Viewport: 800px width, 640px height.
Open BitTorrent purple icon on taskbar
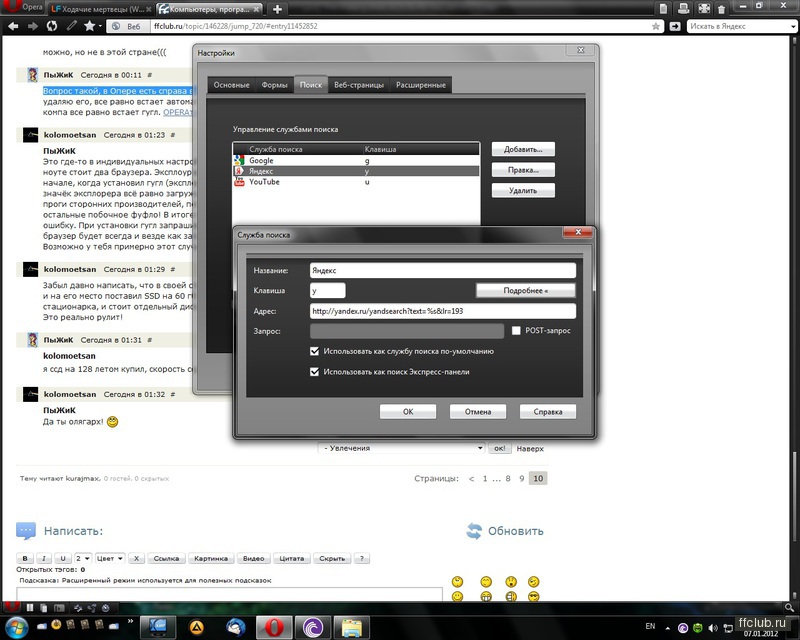[313, 627]
